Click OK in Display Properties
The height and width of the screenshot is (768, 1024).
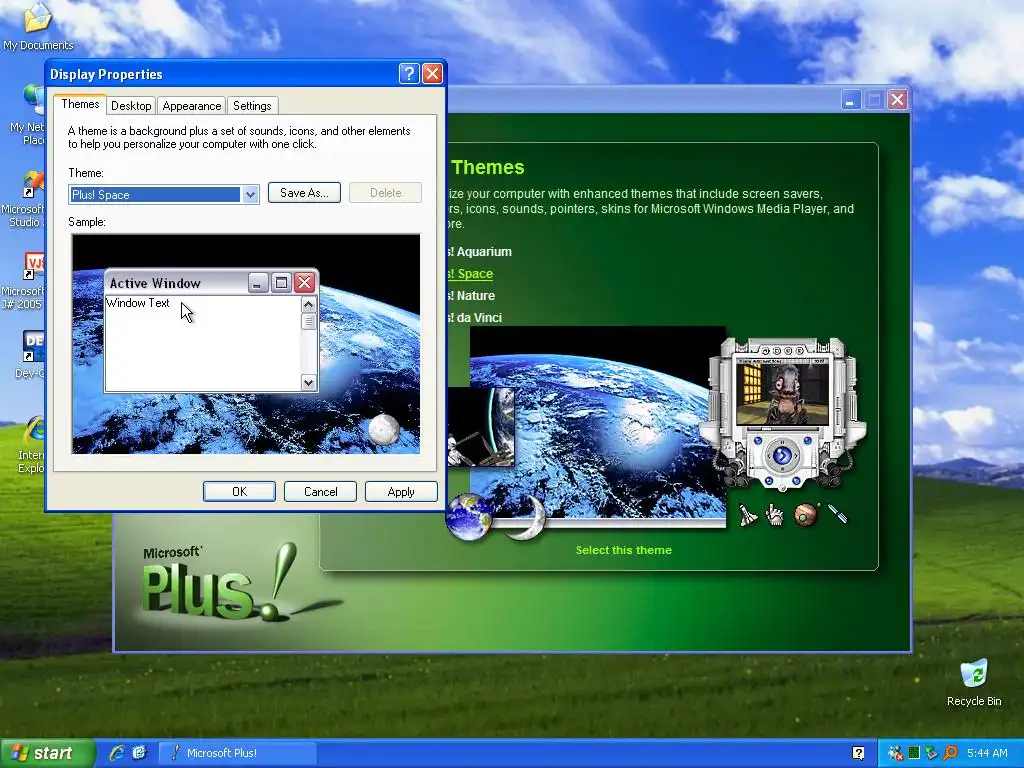[239, 492]
